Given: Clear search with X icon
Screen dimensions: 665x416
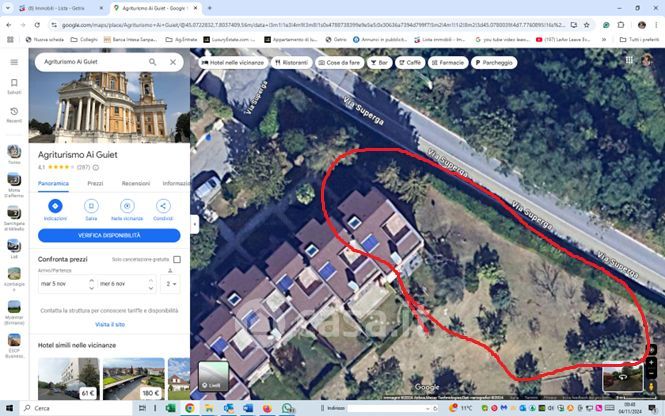Looking at the screenshot, I should (173, 62).
